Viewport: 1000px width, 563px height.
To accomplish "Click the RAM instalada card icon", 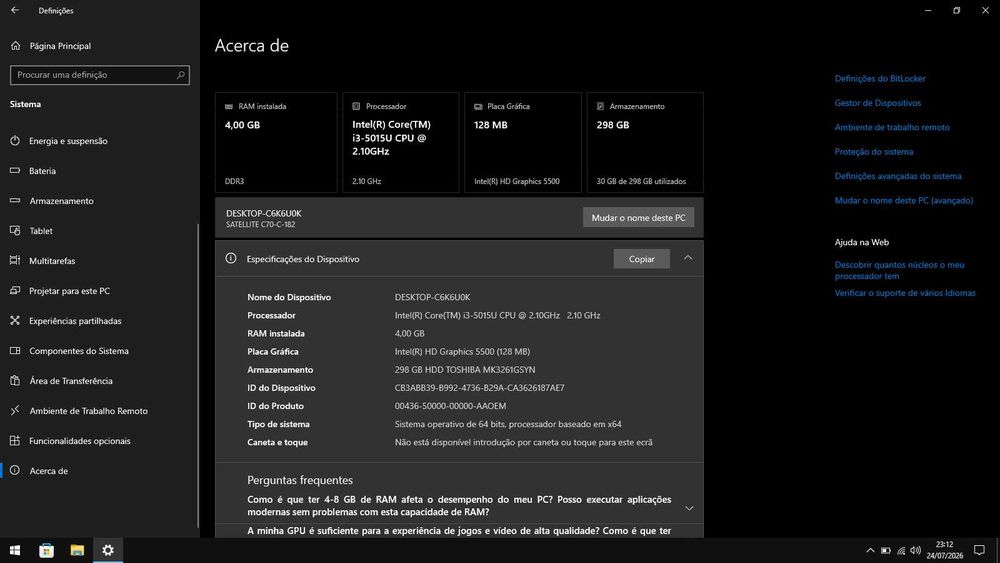I will (x=229, y=106).
